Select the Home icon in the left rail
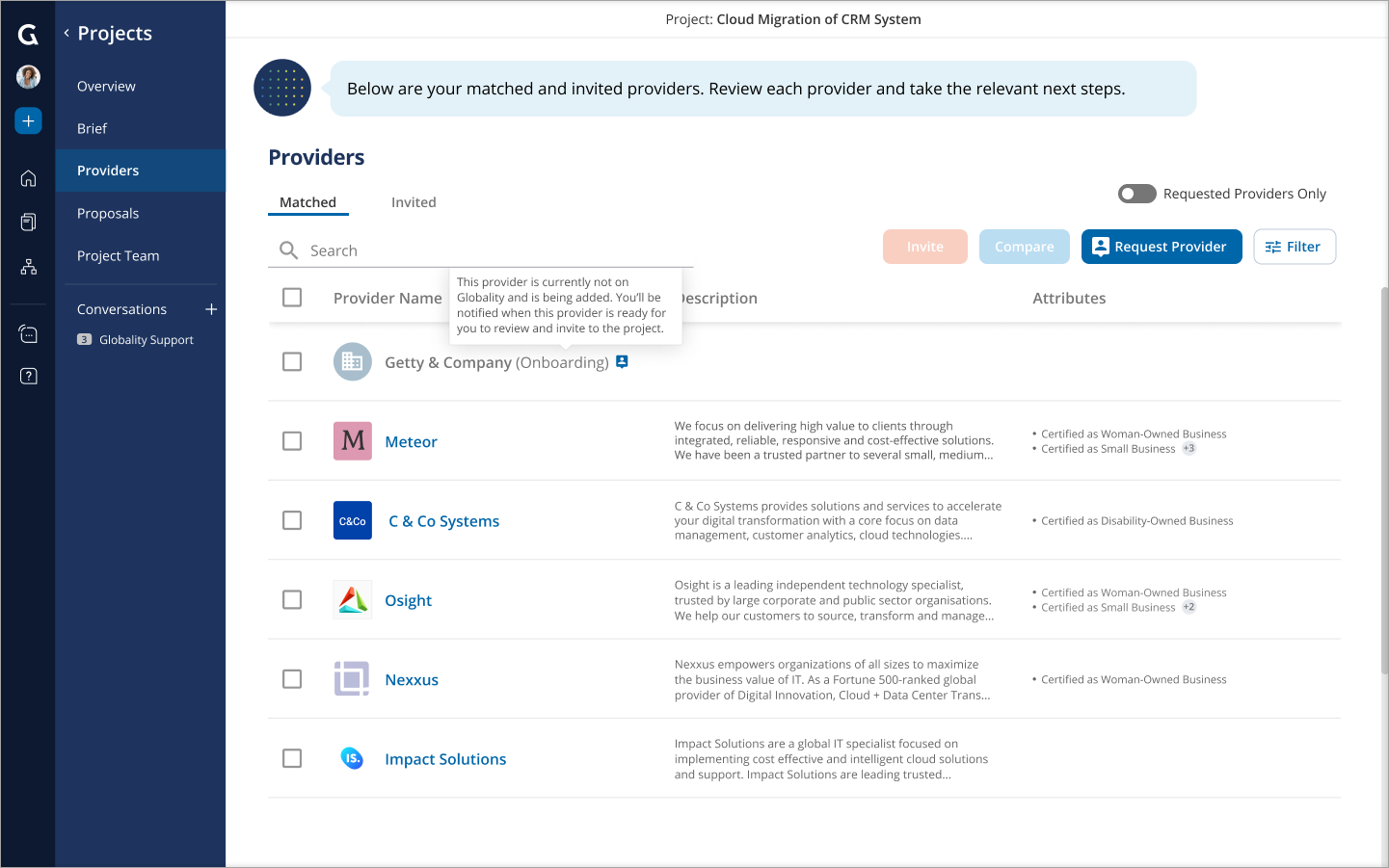 pyautogui.click(x=28, y=177)
